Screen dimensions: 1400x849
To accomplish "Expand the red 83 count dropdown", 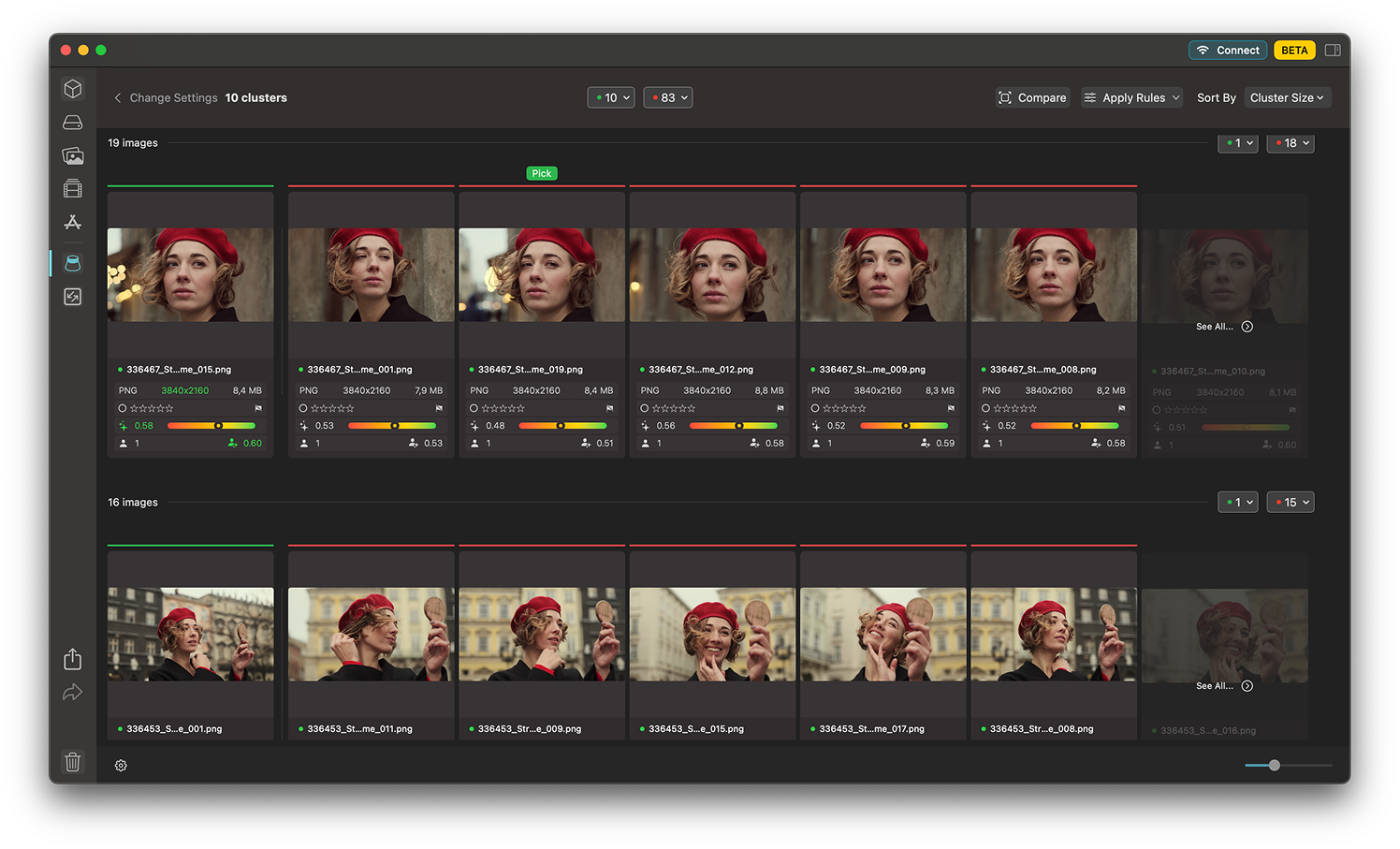I will (x=668, y=97).
